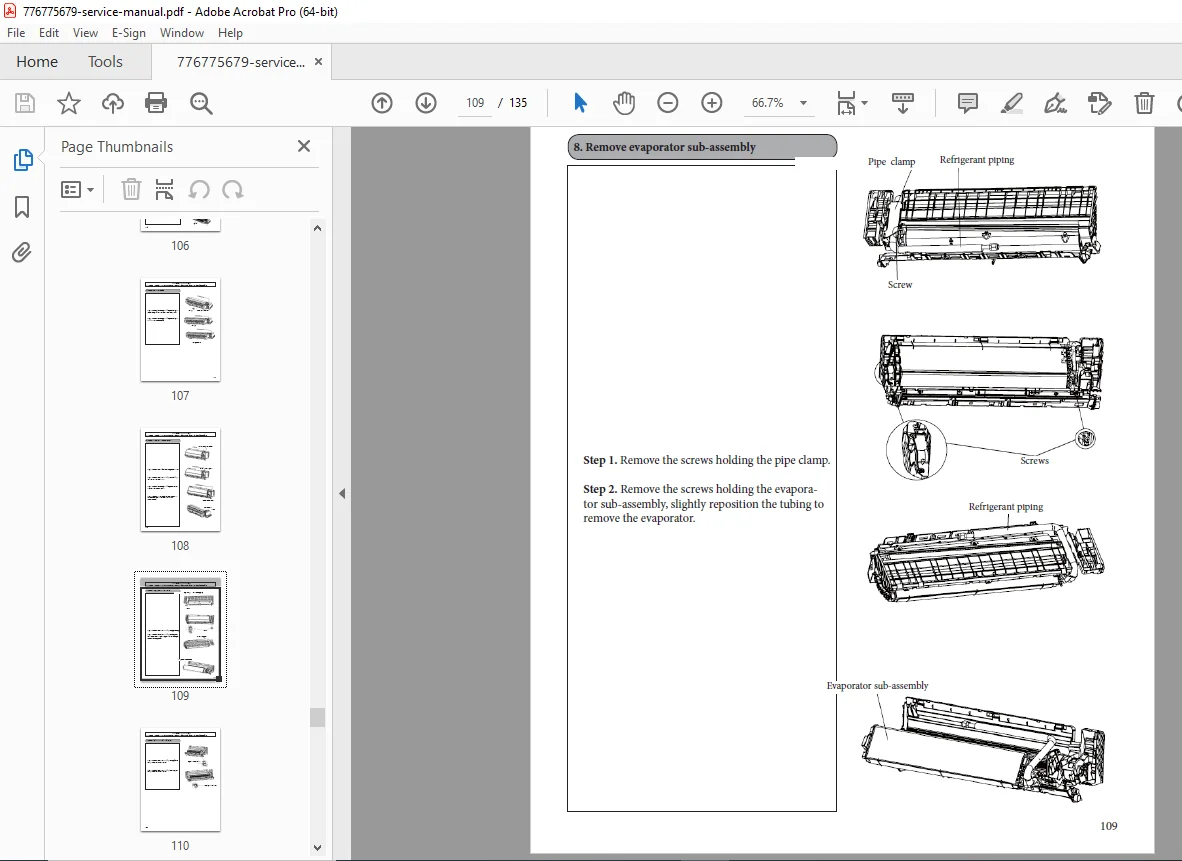Click the 'Screws' diagram label
1182x861 pixels.
click(1034, 461)
